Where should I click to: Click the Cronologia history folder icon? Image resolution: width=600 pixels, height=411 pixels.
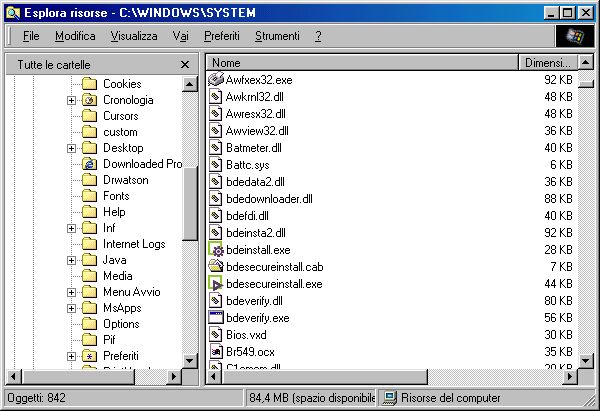coord(89,100)
